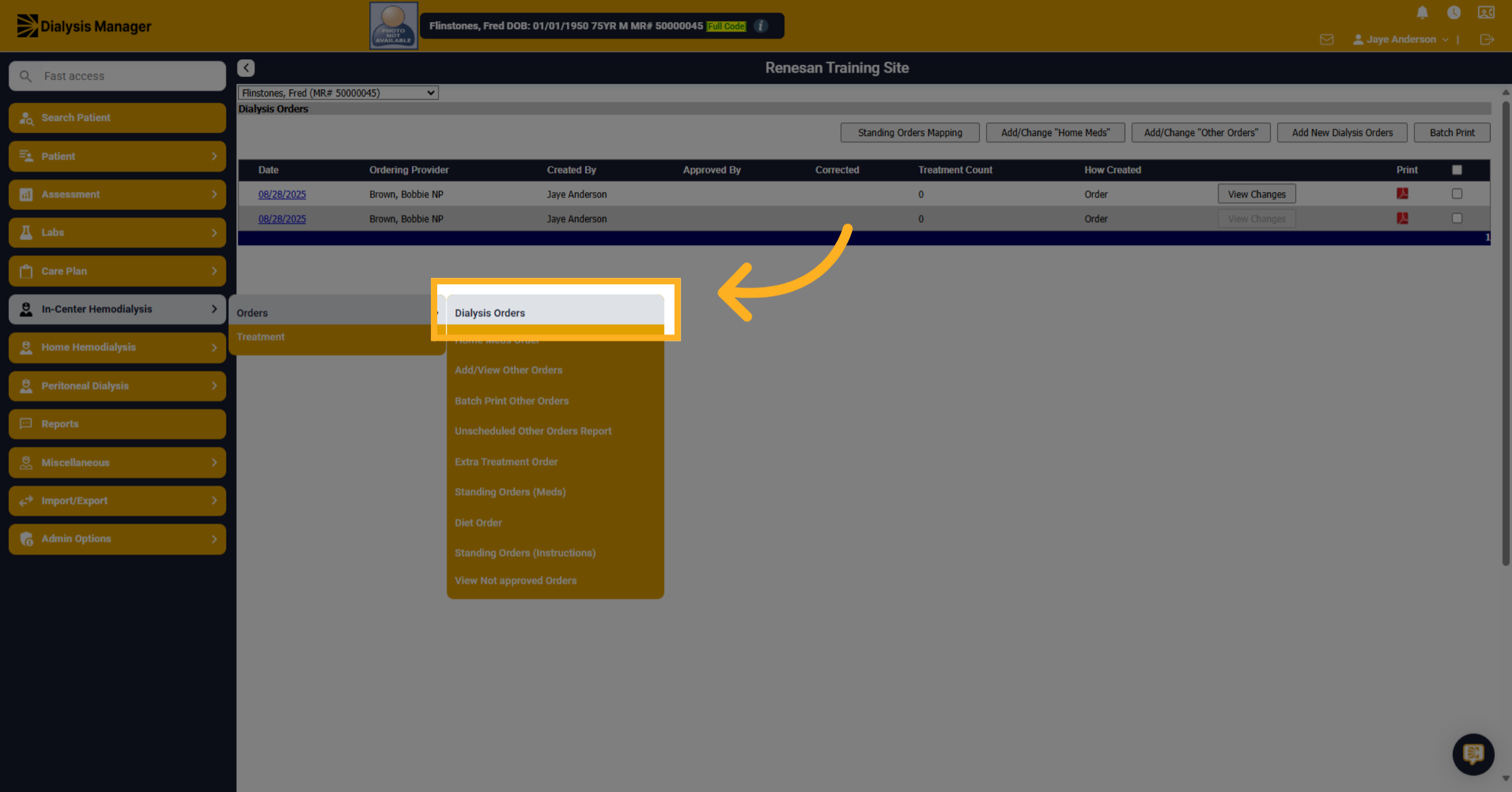Viewport: 1512px width, 792px height.
Task: Click the Full Code status badge
Action: (x=726, y=26)
